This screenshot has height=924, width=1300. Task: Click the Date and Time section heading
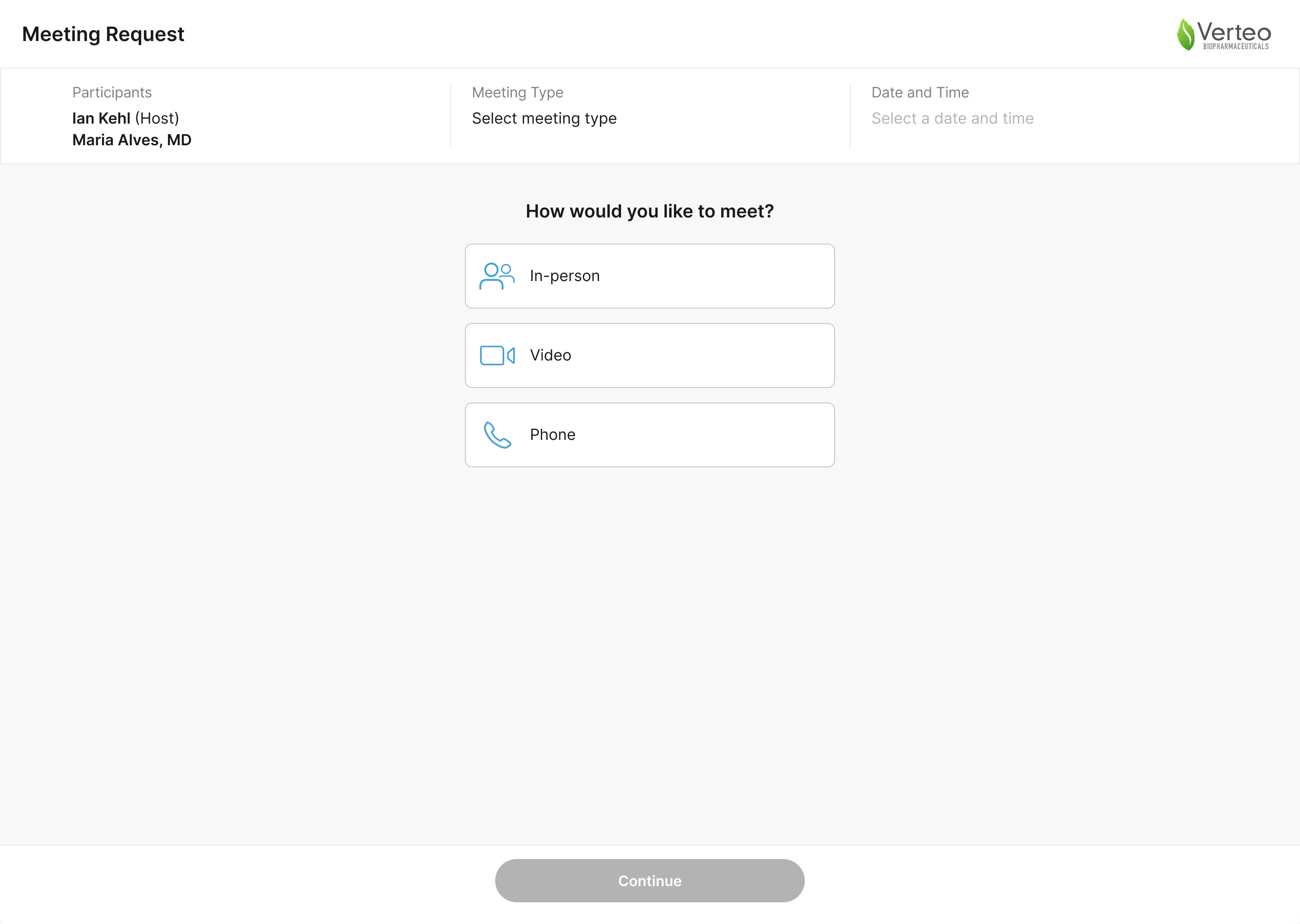(920, 92)
